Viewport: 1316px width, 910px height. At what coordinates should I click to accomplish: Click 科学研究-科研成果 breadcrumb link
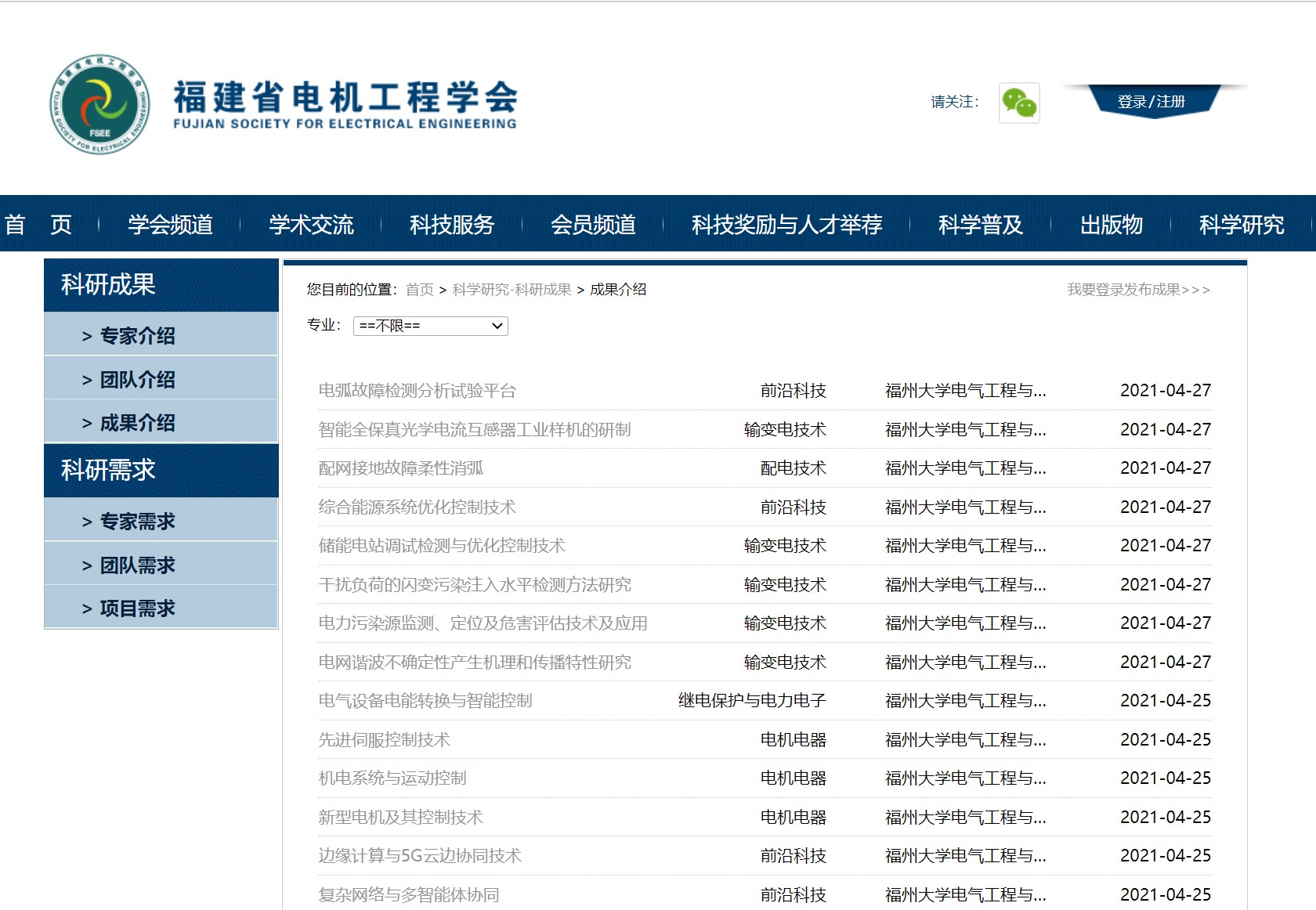(512, 290)
